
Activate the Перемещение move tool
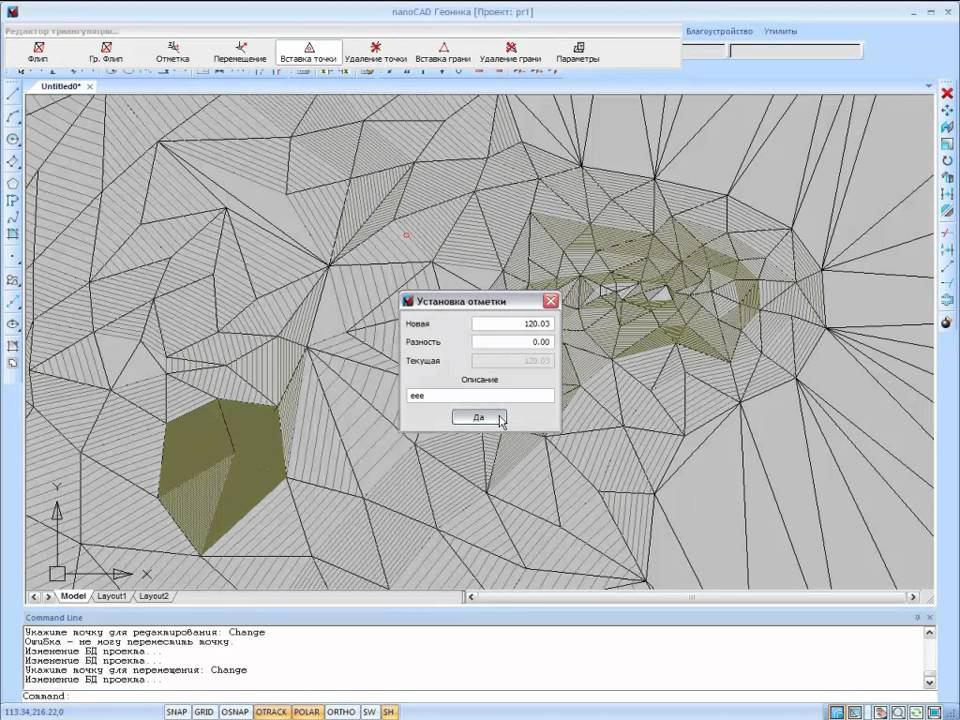point(240,52)
